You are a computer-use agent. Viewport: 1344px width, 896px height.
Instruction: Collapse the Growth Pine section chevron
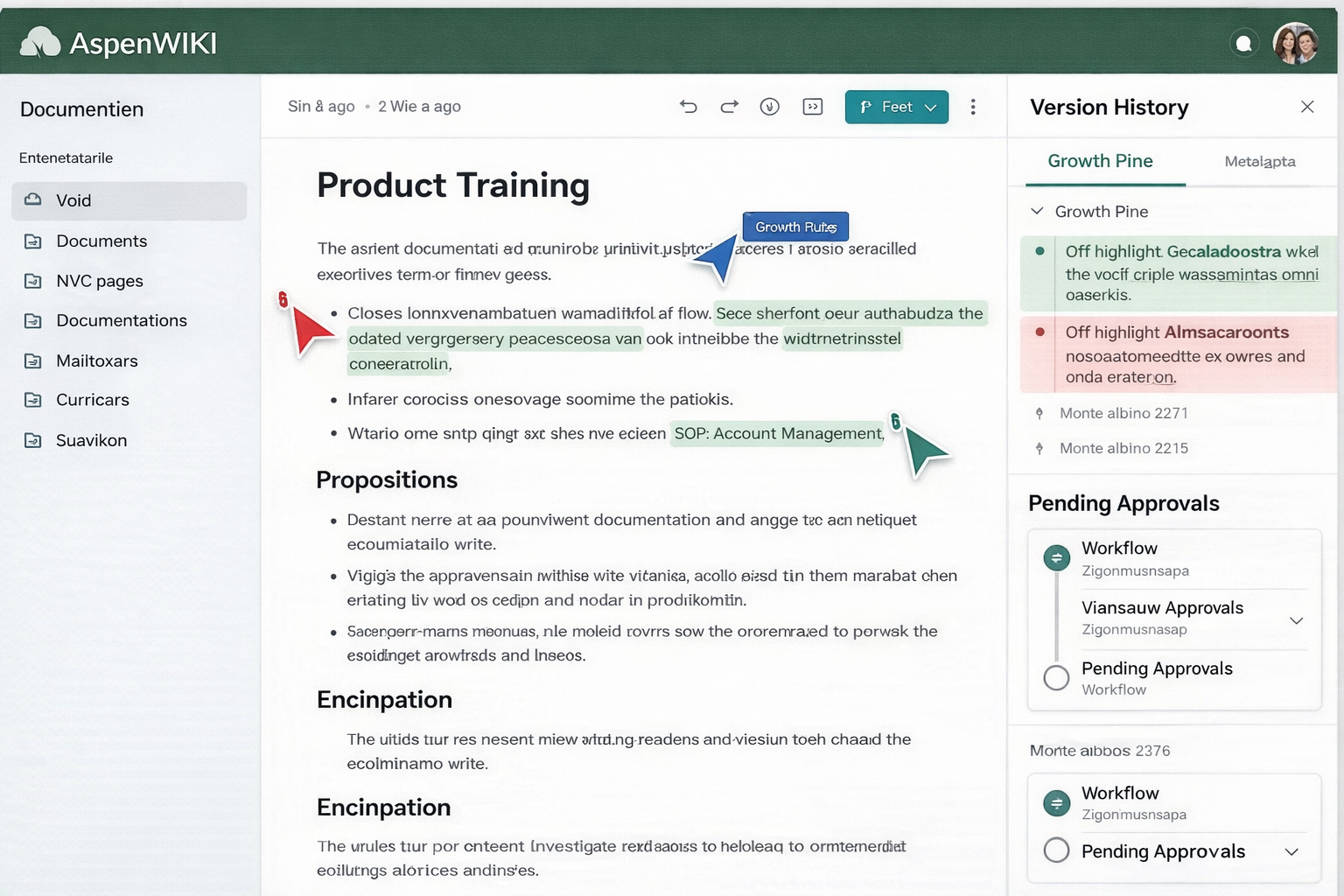click(x=1038, y=212)
